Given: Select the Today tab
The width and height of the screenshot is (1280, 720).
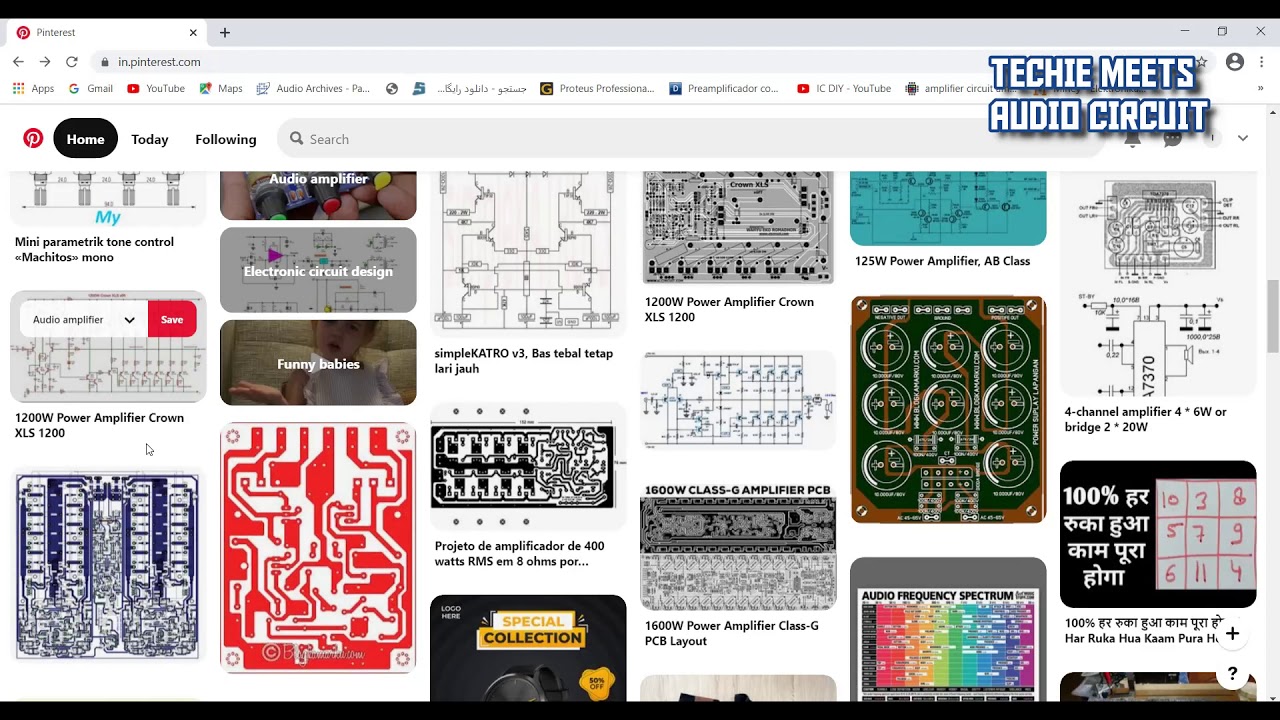Looking at the screenshot, I should 150,139.
